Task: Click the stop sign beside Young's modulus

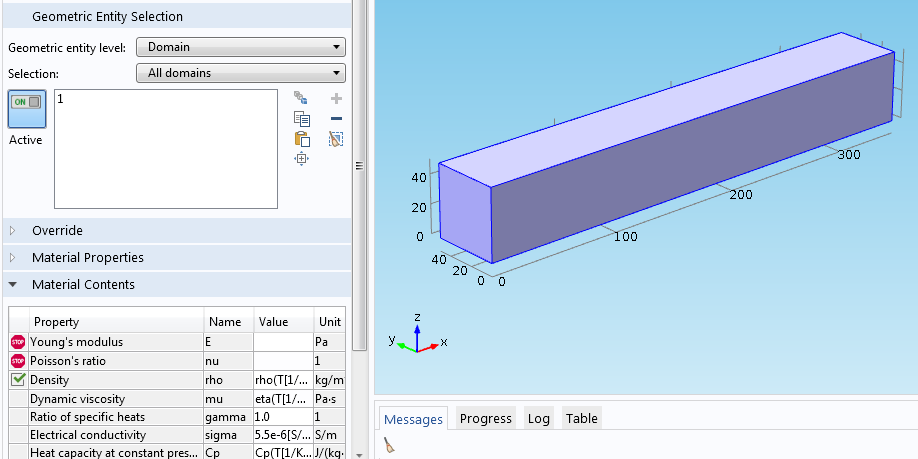Action: point(18,342)
